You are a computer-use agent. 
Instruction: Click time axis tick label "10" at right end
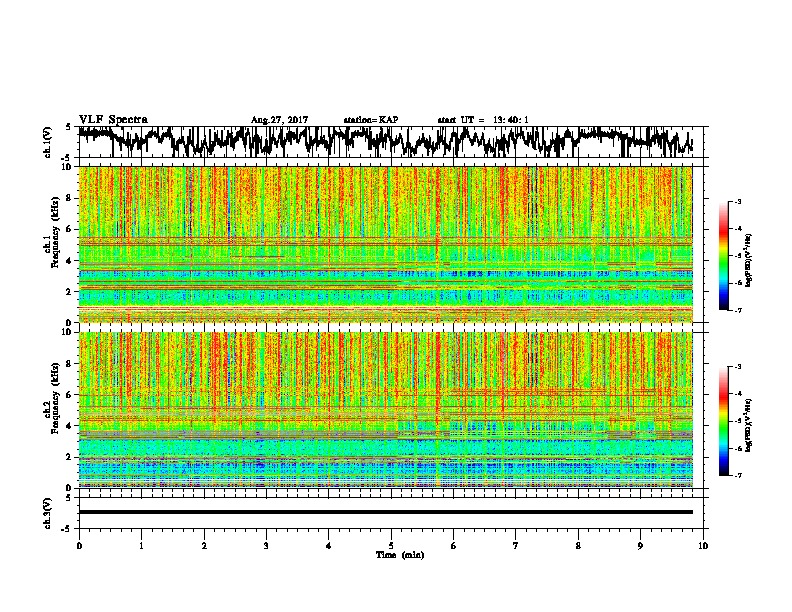(703, 546)
